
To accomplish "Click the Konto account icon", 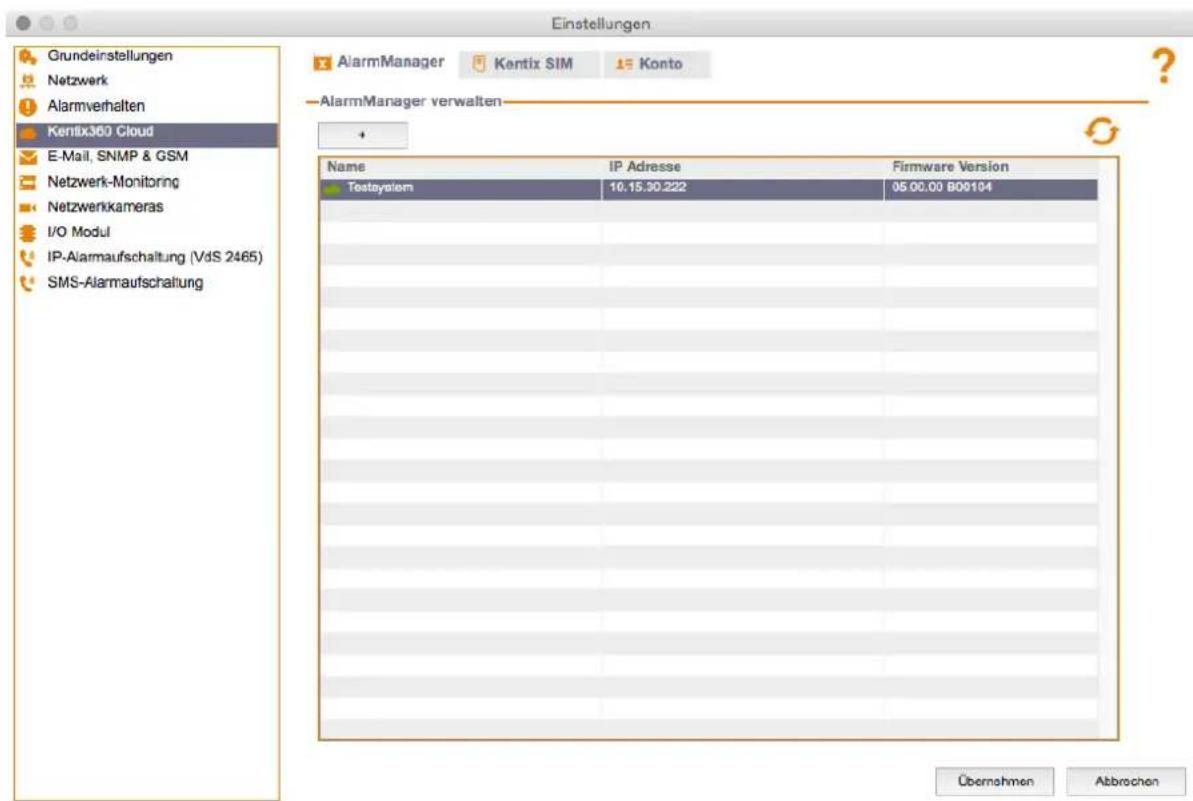I will [x=624, y=64].
